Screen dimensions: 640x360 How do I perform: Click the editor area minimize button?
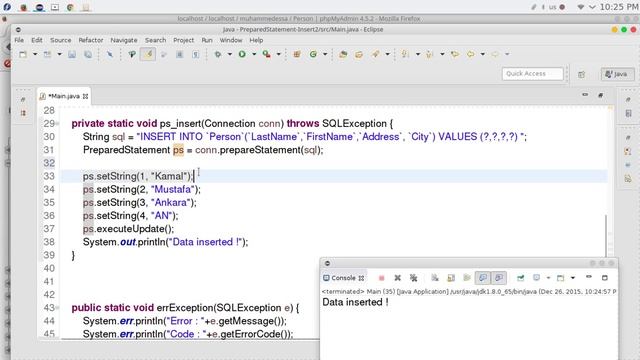585,95
